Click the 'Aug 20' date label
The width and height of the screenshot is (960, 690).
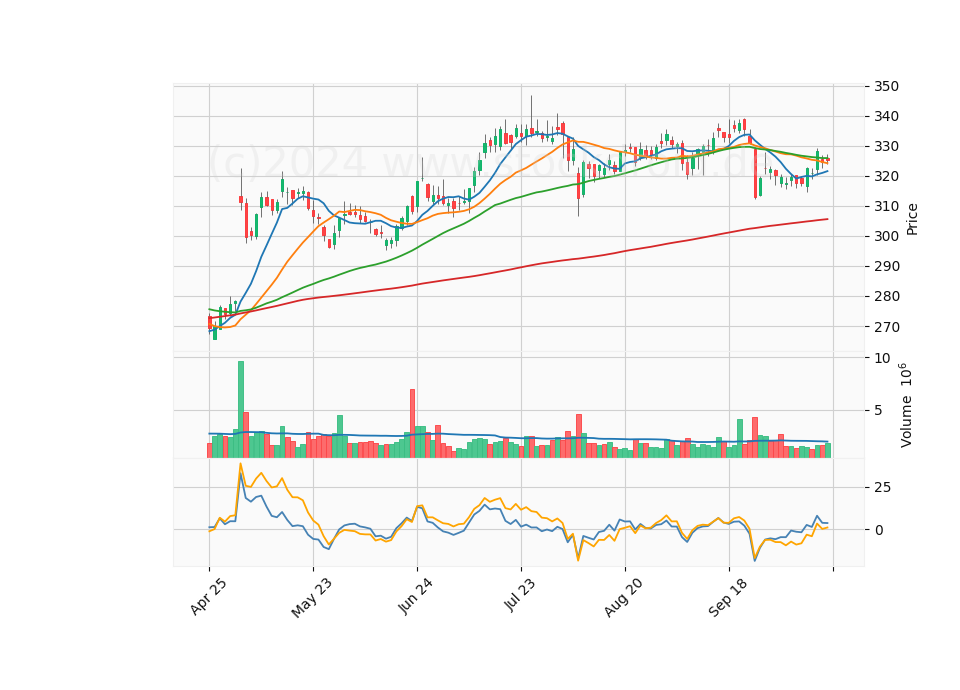pyautogui.click(x=623, y=598)
